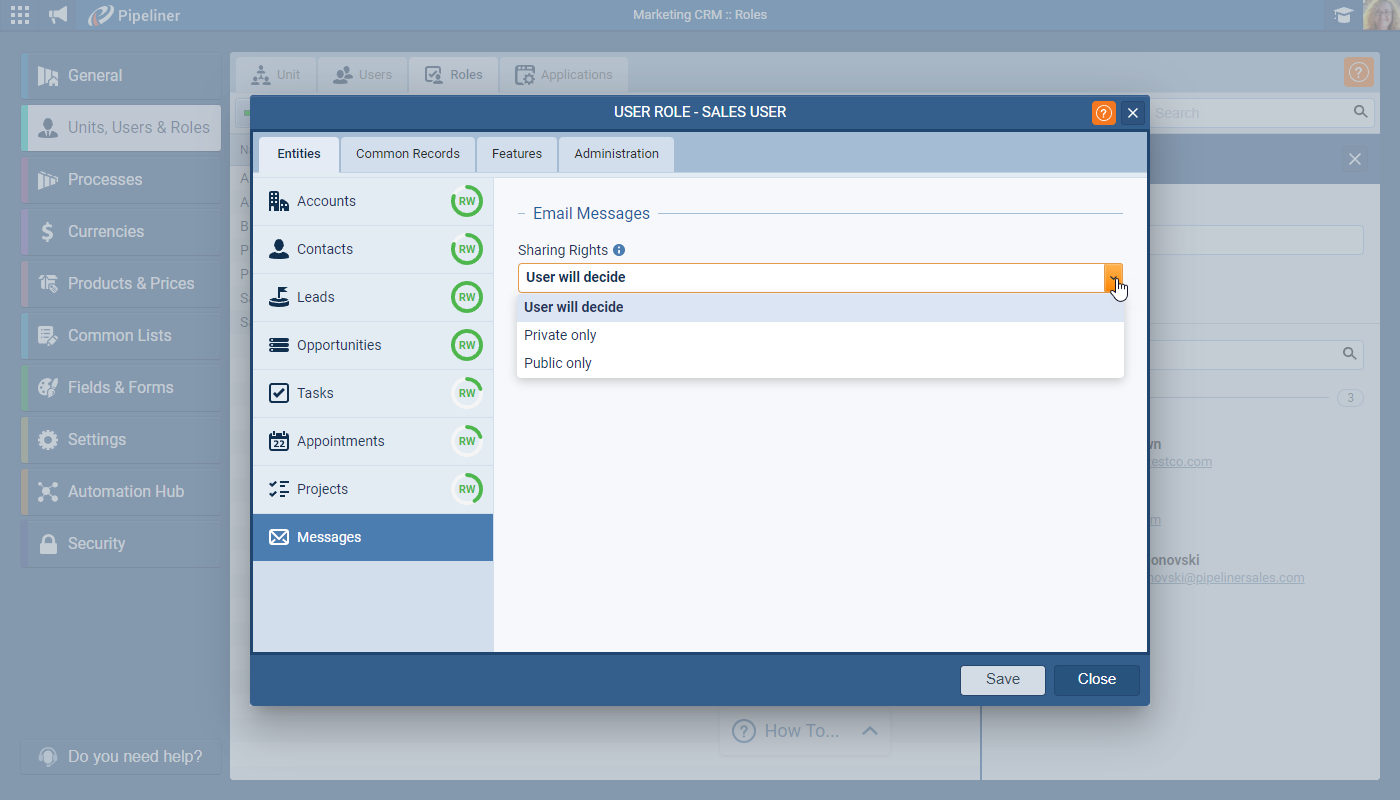The image size is (1400, 800).
Task: Open the app grid launcher icon
Action: (x=20, y=15)
